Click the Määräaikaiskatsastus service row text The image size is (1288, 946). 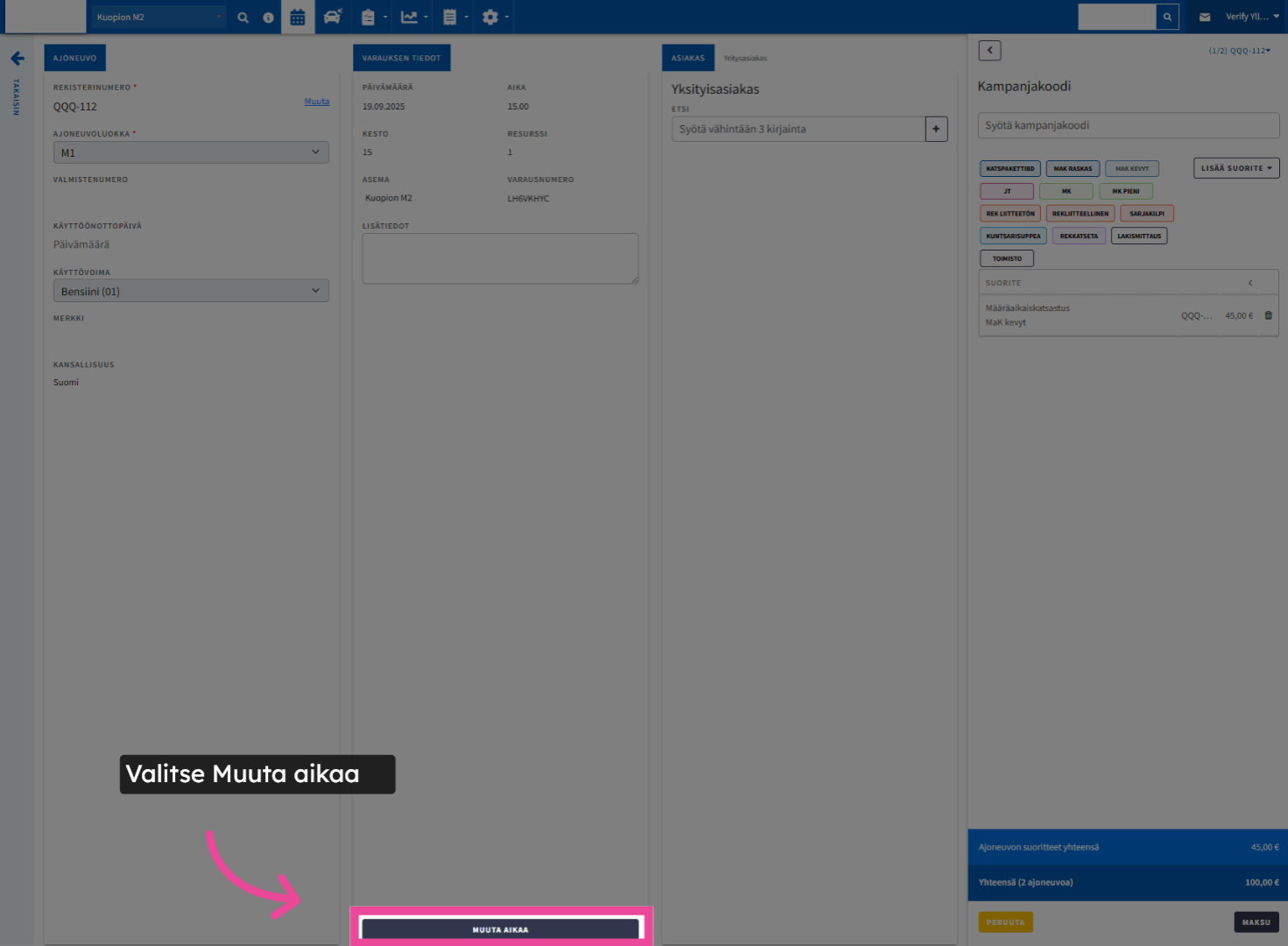click(x=1027, y=308)
